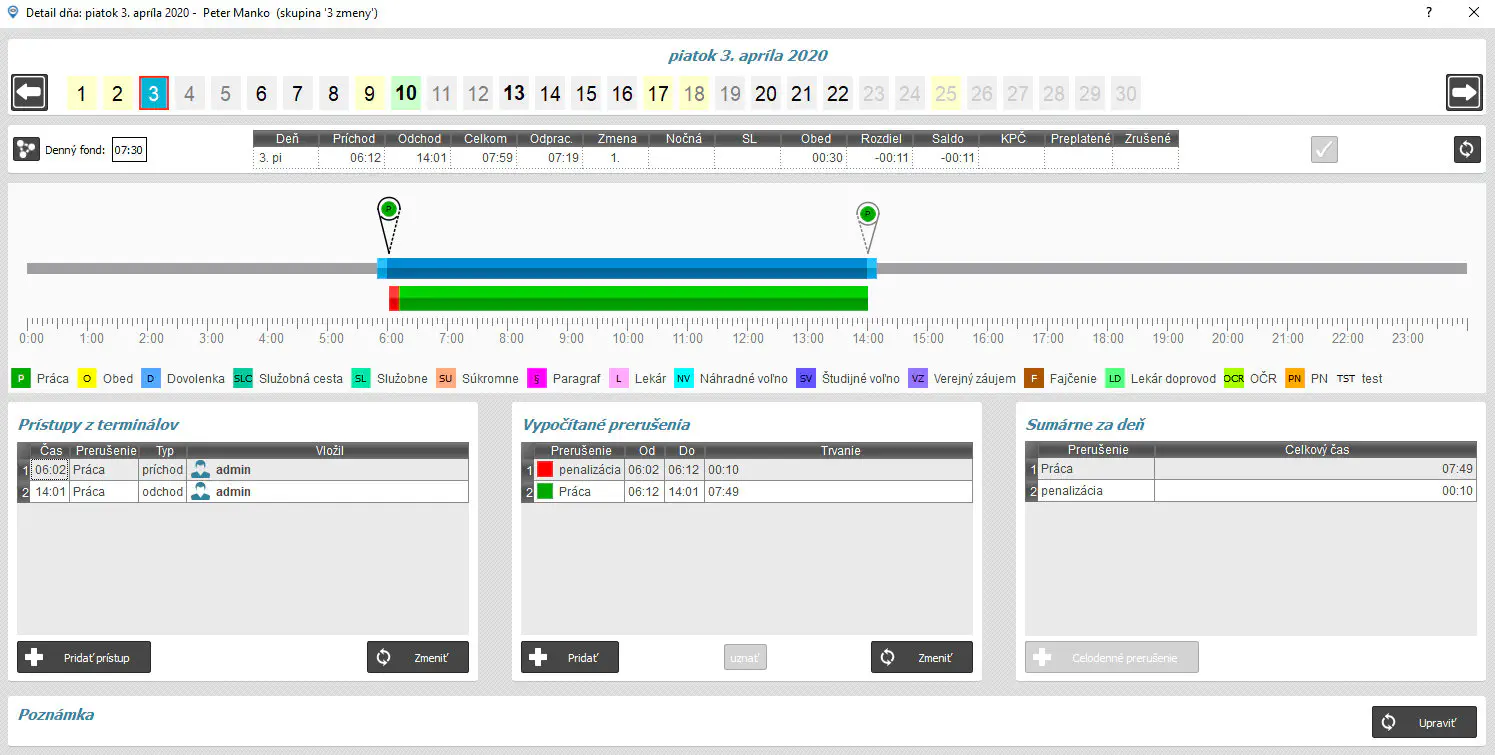Image resolution: width=1495 pixels, height=755 pixels.
Task: Select day 10 in the day strip
Action: [406, 93]
